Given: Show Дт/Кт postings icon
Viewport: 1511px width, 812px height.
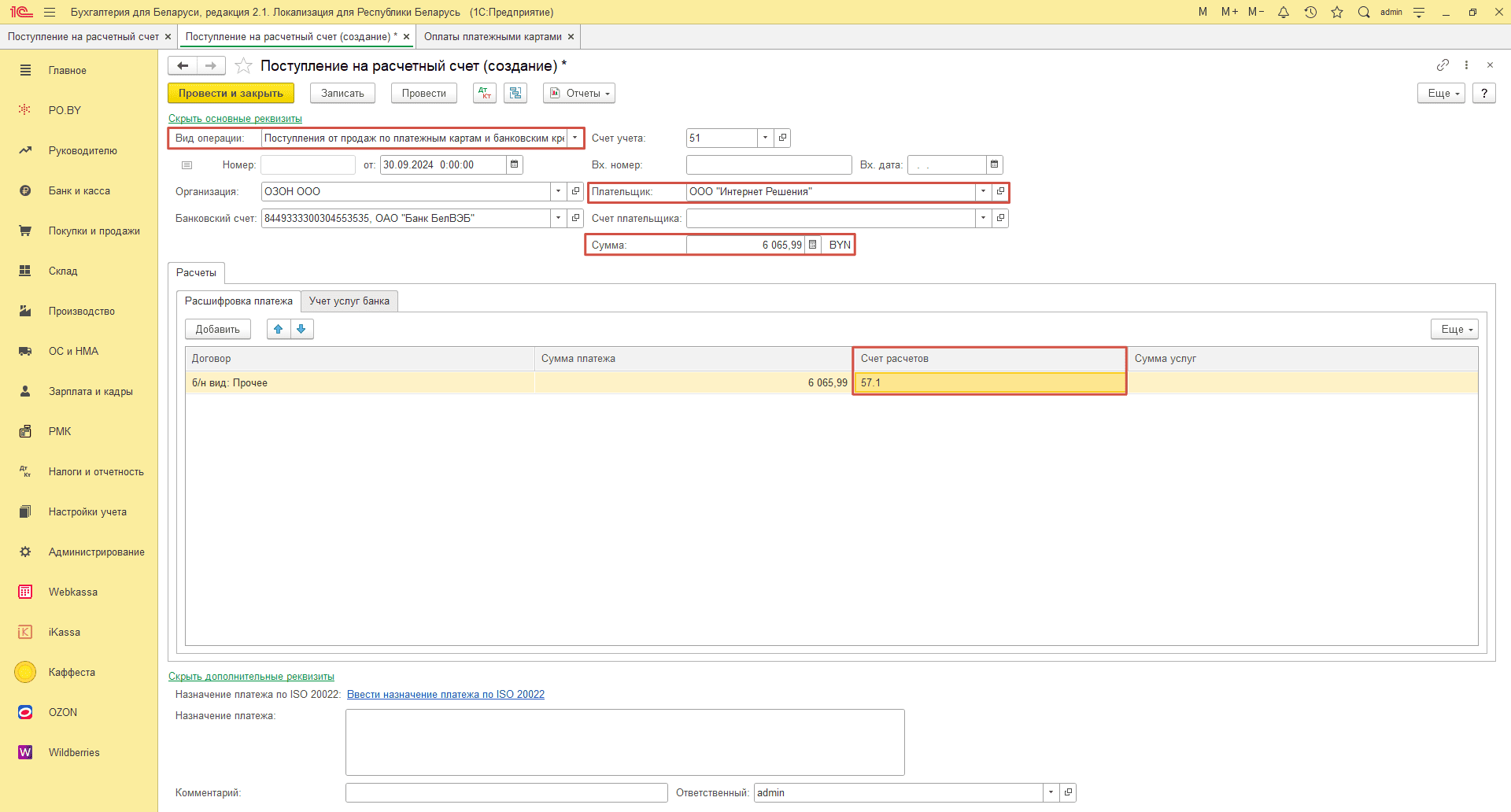Looking at the screenshot, I should (485, 93).
